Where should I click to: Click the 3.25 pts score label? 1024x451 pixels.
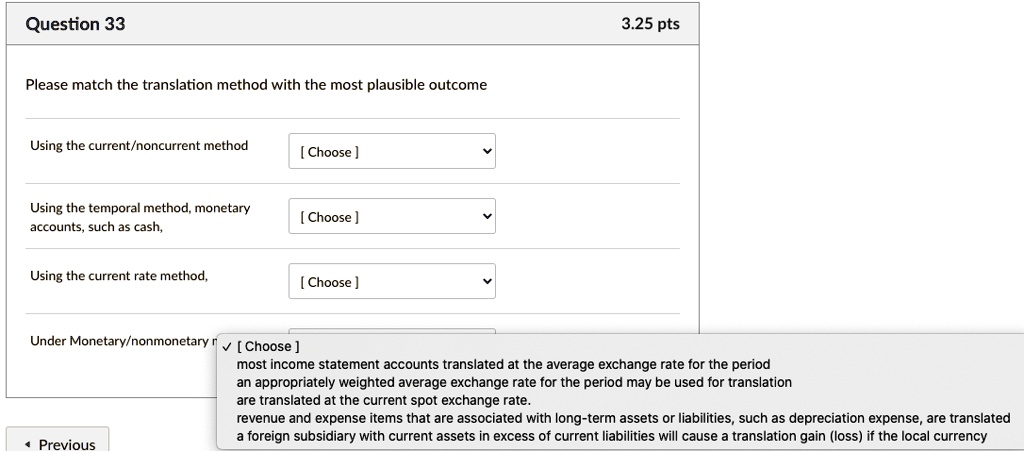click(x=650, y=24)
